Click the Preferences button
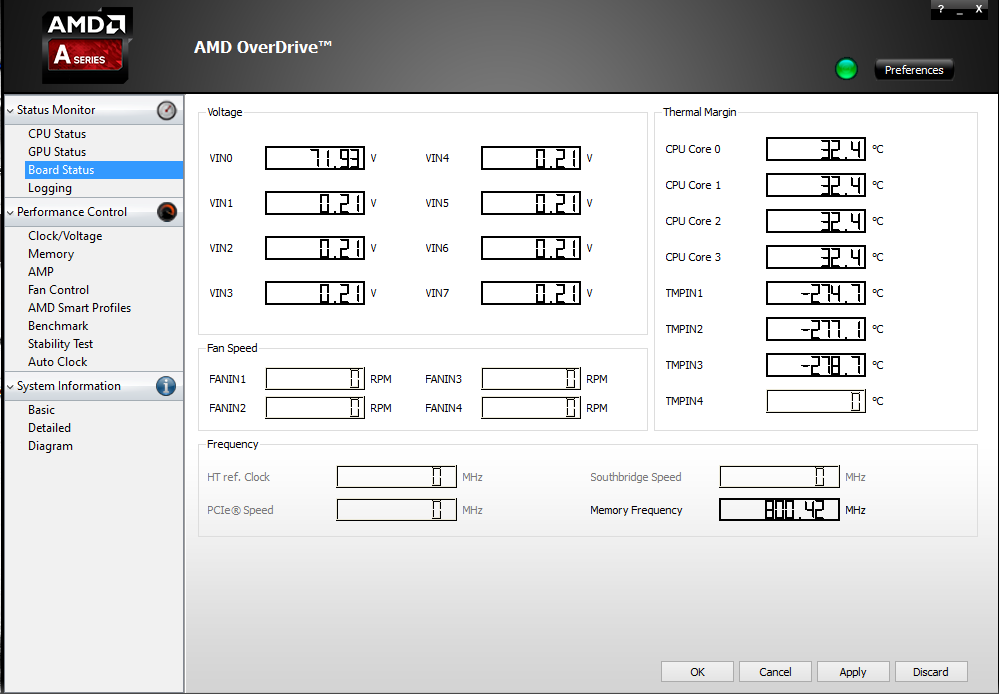This screenshot has height=694, width=999. pos(914,70)
